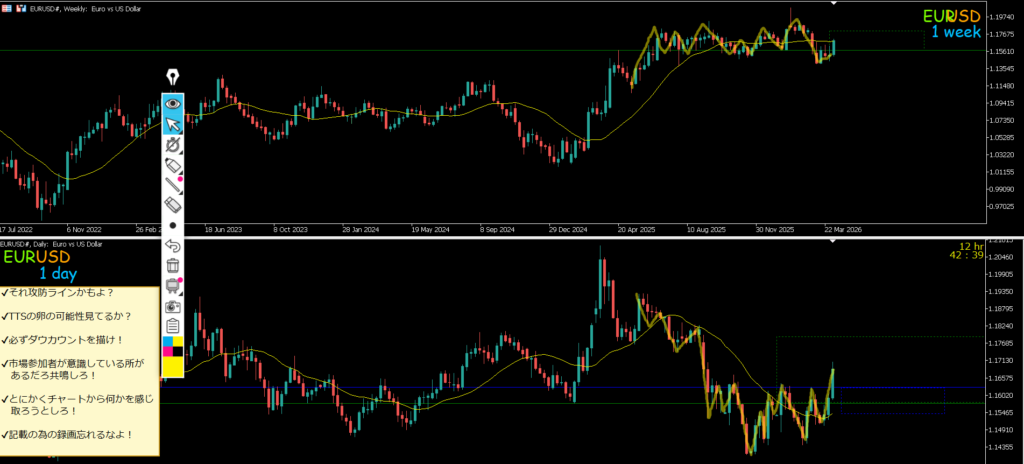
Task: Open the clipboard notes icon
Action: (173, 325)
